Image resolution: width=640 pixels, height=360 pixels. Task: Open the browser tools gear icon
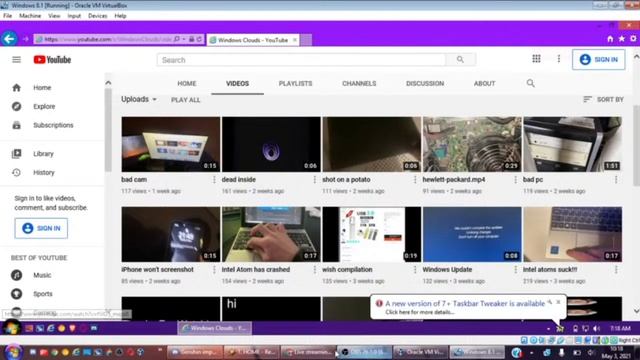point(633,39)
